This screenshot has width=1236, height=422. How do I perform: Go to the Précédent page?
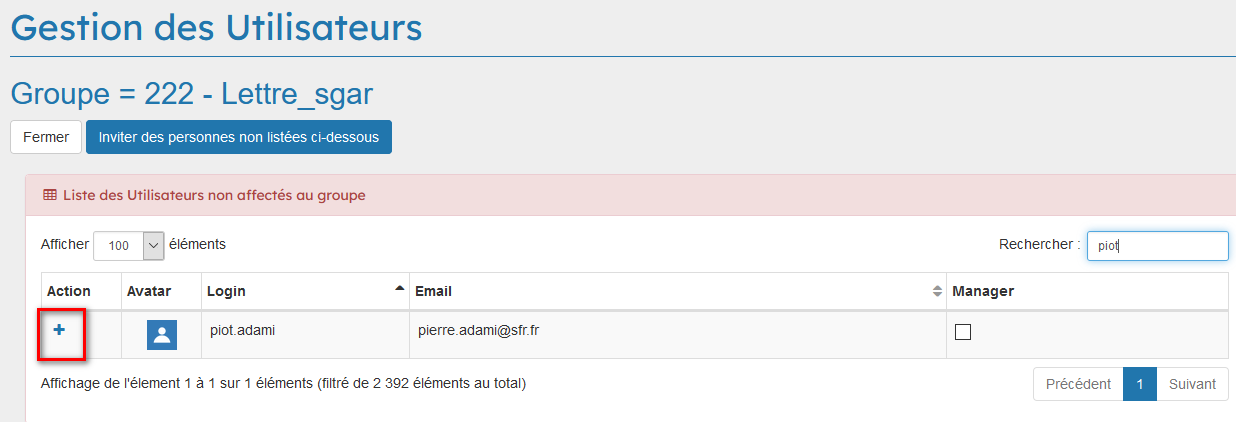(x=1078, y=384)
